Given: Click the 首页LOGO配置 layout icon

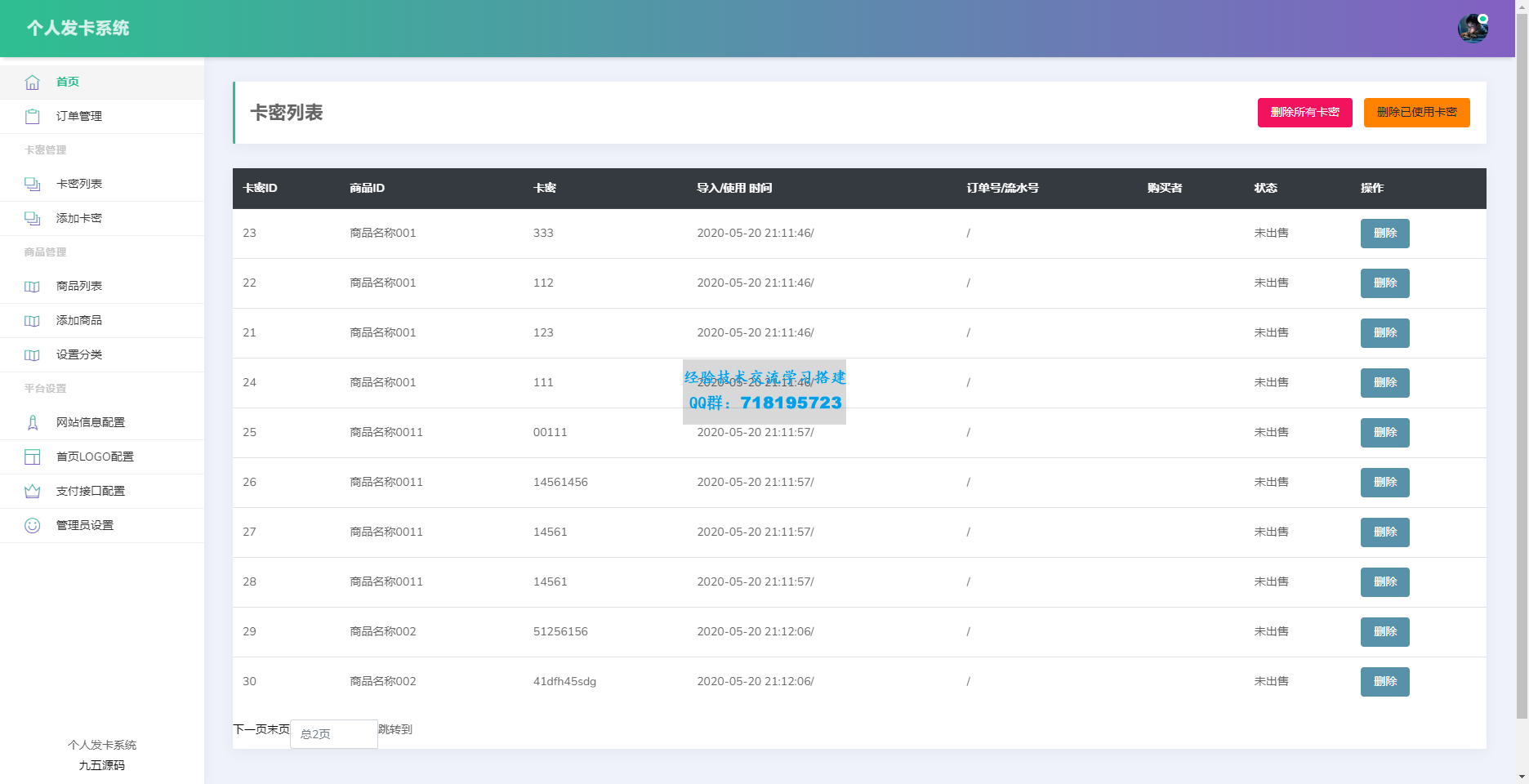Looking at the screenshot, I should click(x=32, y=457).
